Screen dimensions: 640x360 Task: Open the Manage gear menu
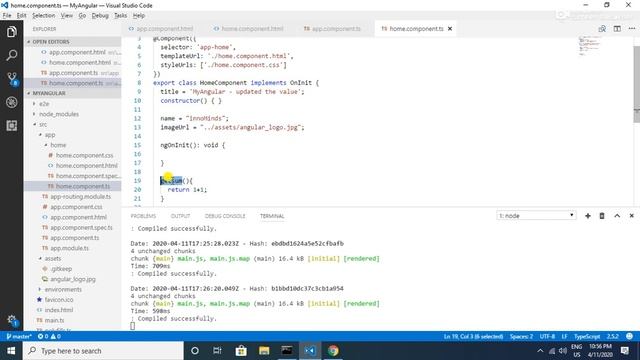(11, 320)
